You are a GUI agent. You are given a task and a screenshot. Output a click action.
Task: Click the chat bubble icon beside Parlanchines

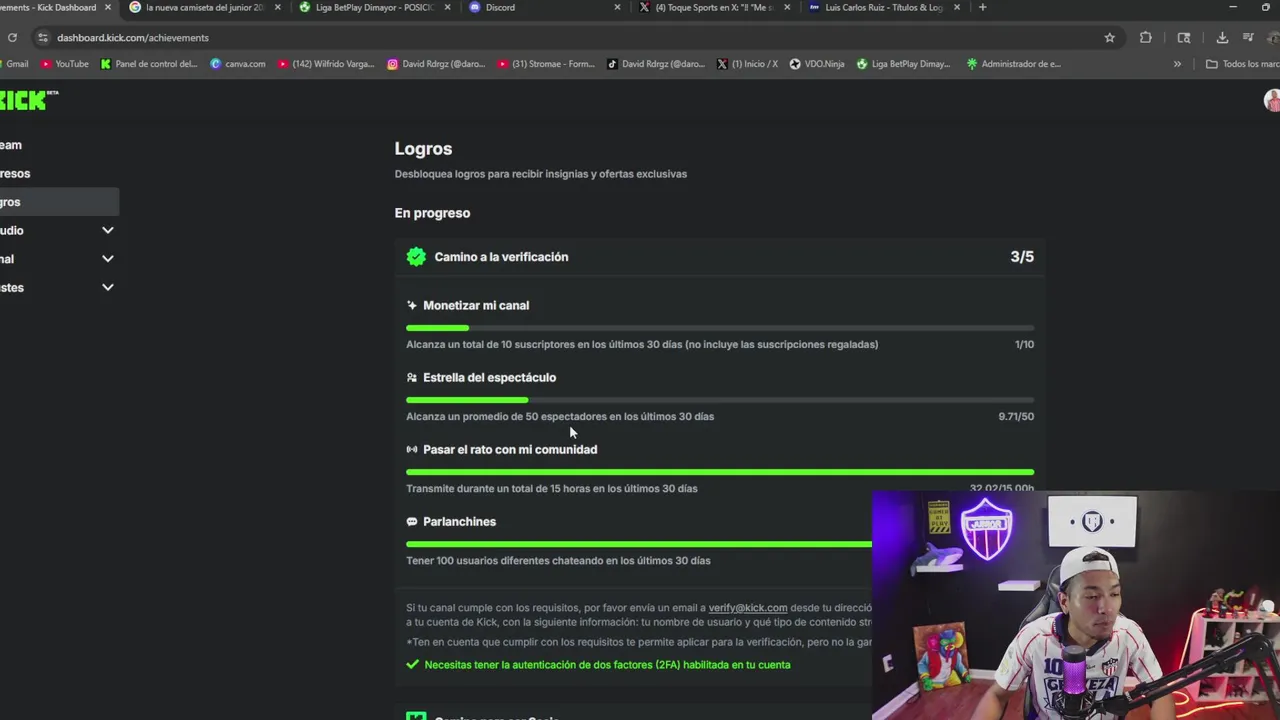tap(411, 521)
